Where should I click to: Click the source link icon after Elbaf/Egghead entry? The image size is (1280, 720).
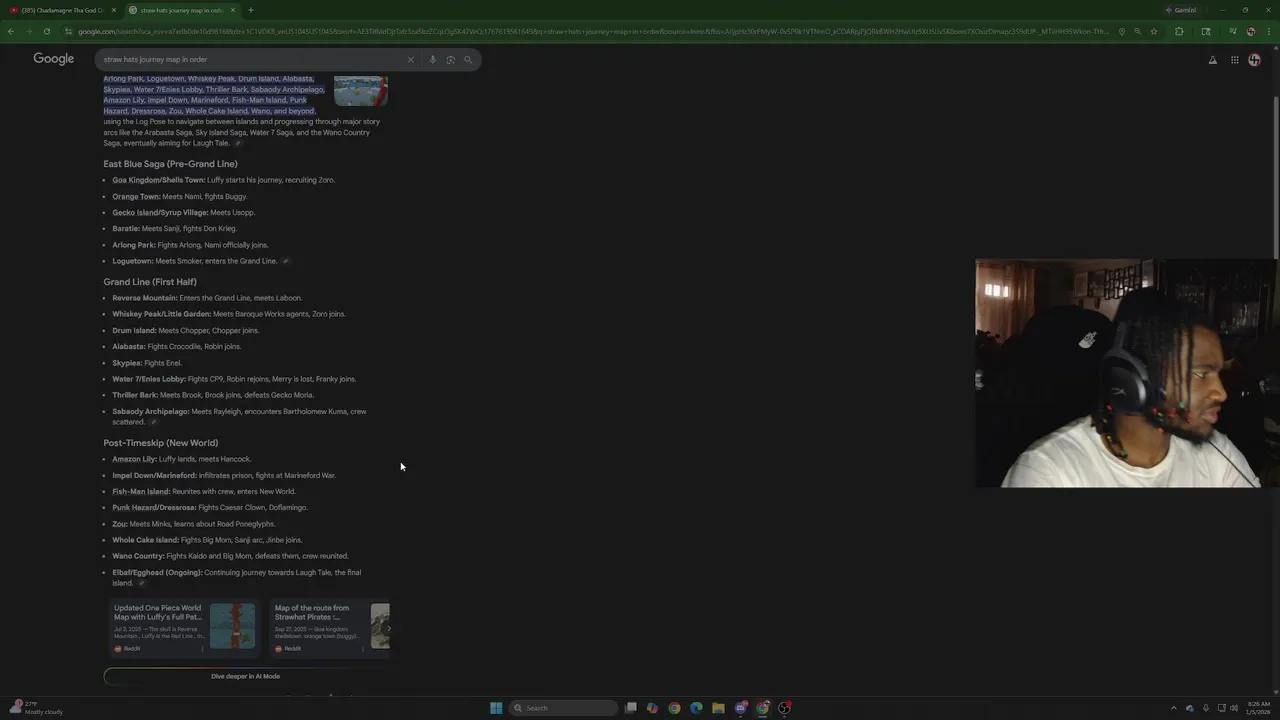(x=141, y=583)
